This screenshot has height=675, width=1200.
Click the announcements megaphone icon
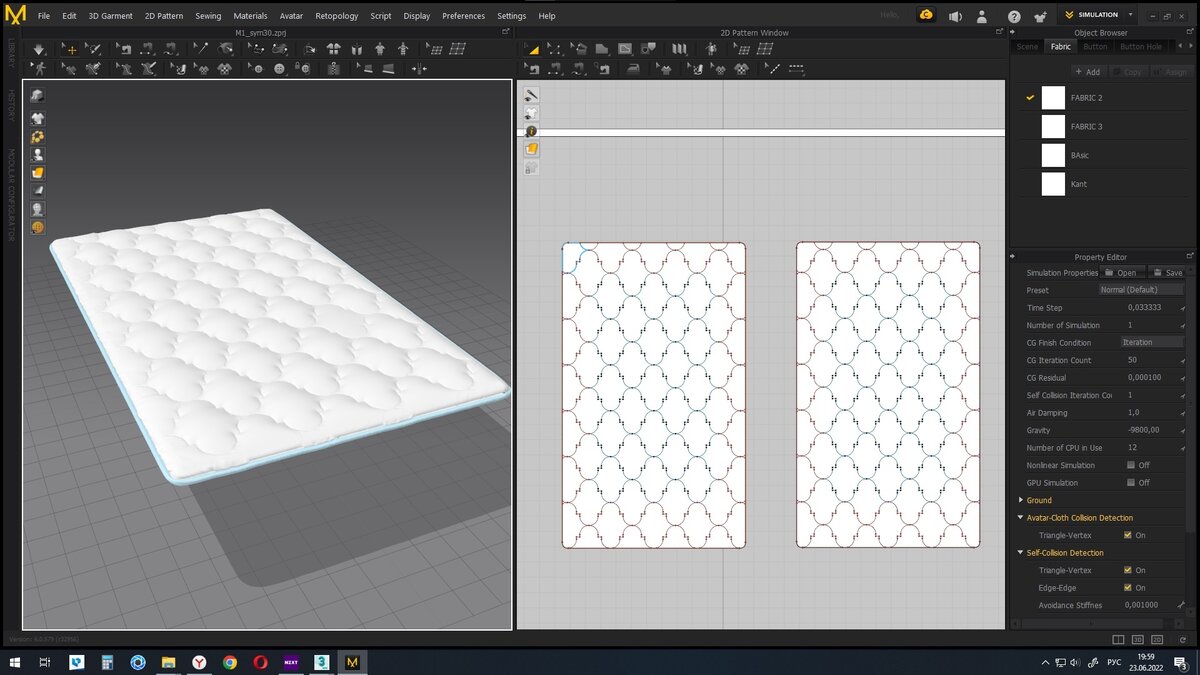click(956, 16)
